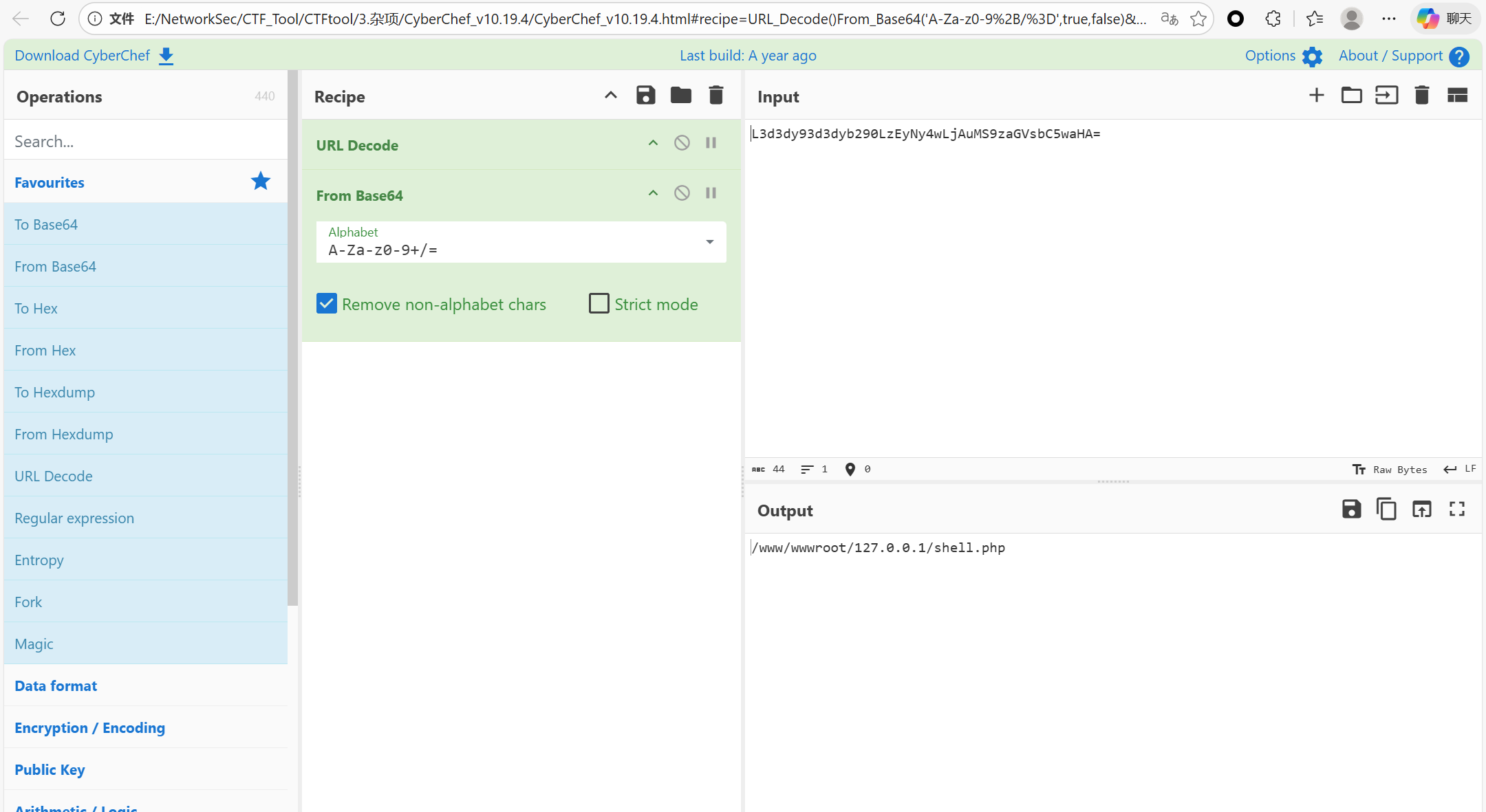The image size is (1486, 812).
Task: Save the current recipe
Action: coord(645,96)
